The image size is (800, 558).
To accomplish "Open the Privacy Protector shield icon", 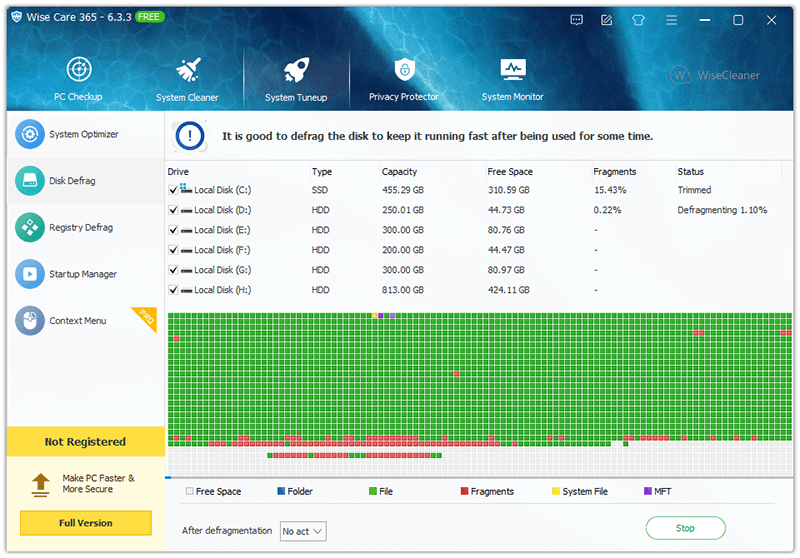I will click(405, 69).
